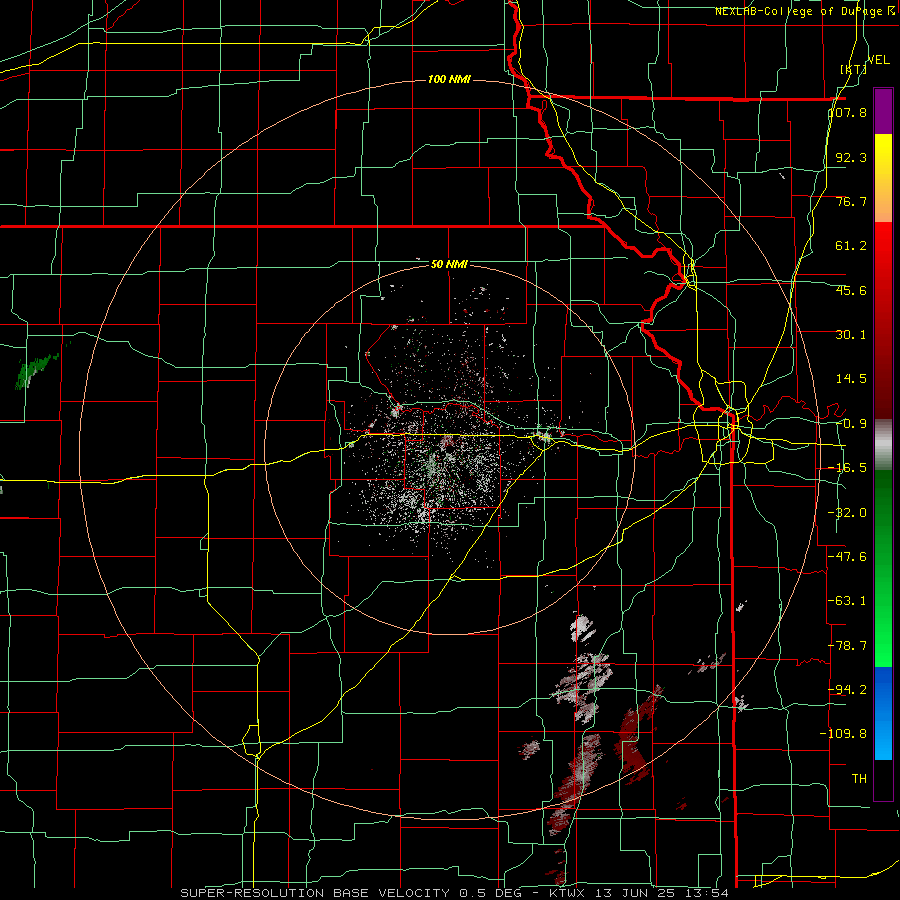Click the -16.5 legend value
The image size is (900, 900).
click(847, 468)
